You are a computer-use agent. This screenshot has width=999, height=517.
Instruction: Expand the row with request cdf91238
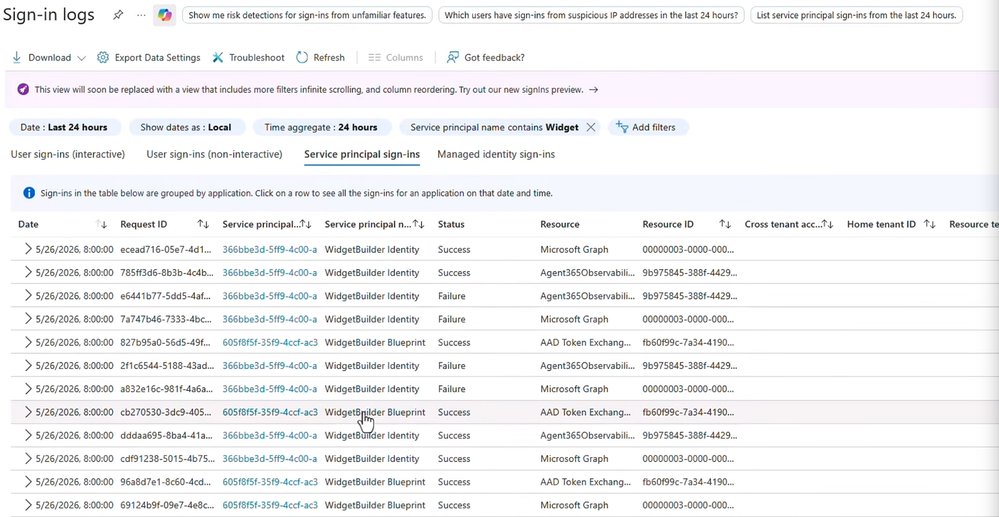(28, 458)
